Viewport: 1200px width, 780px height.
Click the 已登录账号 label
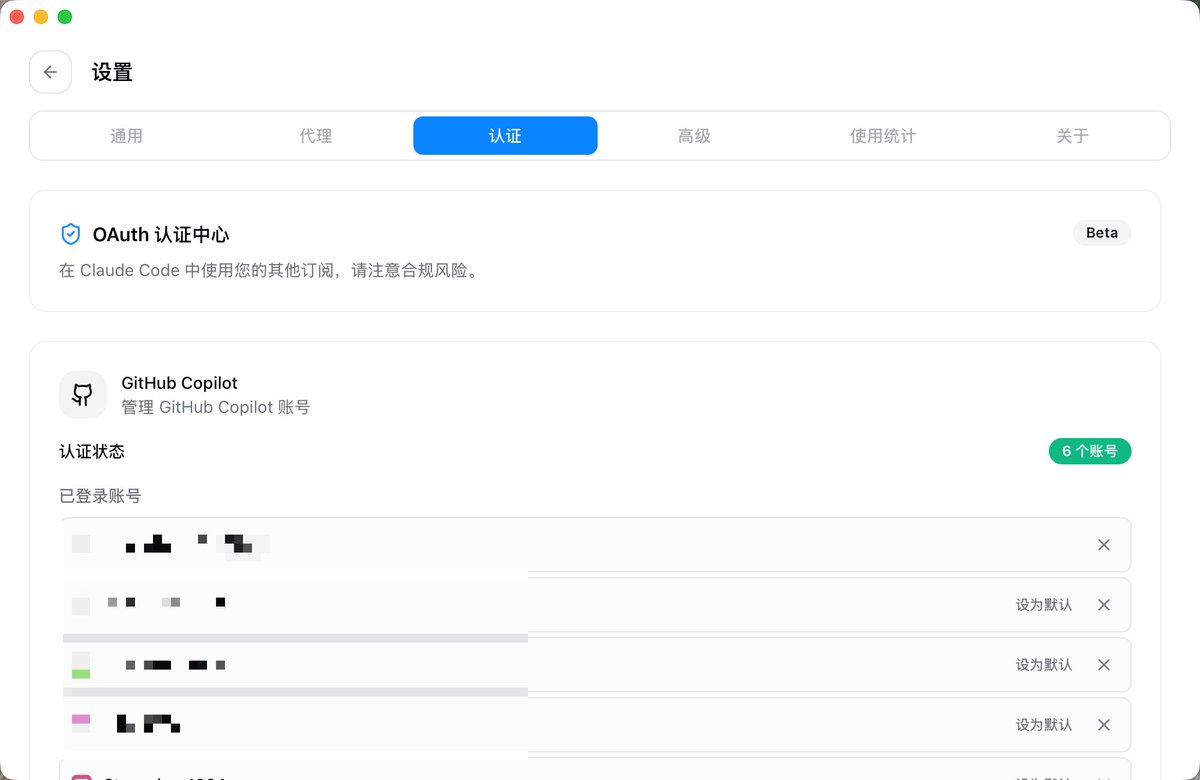pos(100,496)
